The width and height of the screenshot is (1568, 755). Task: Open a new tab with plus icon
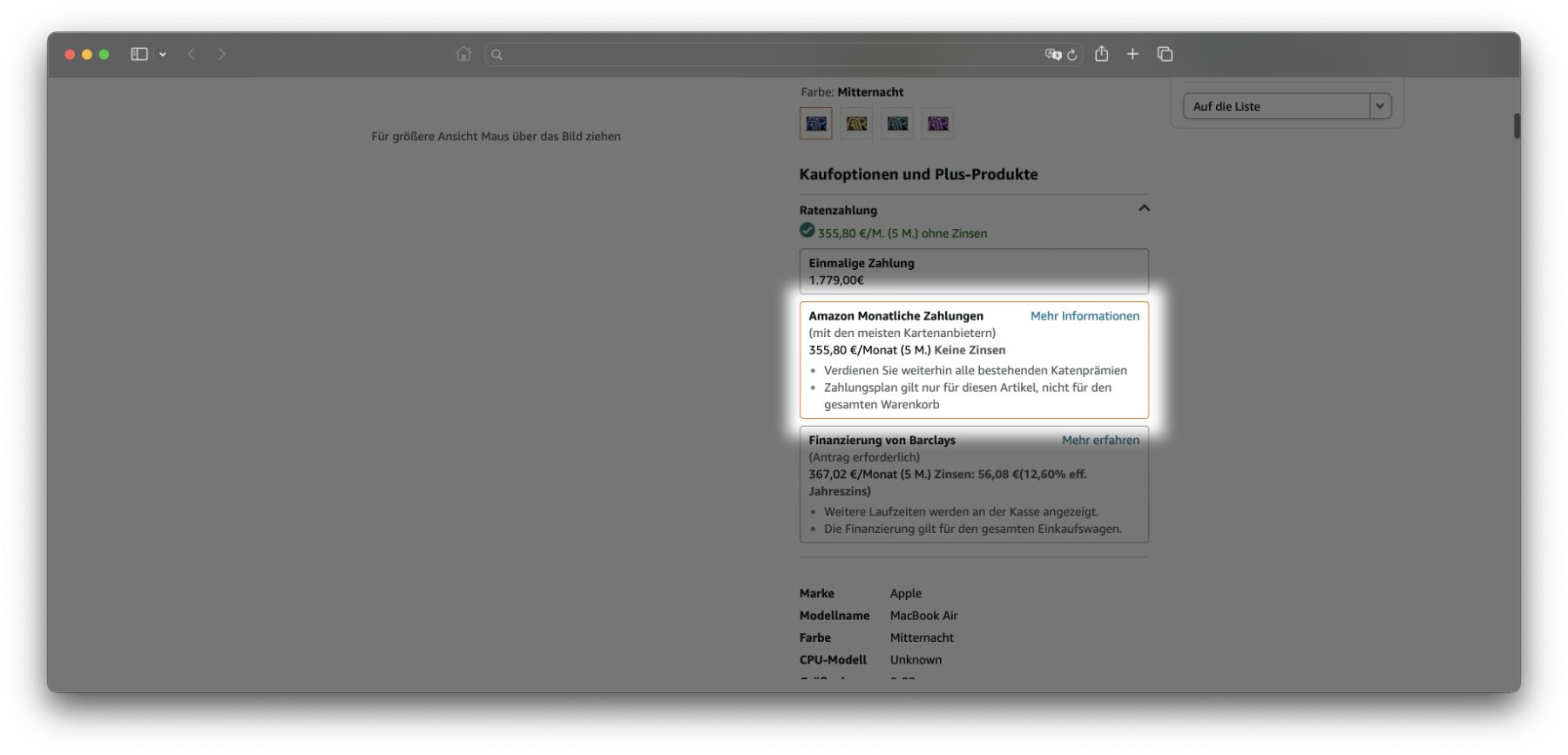click(x=1132, y=54)
